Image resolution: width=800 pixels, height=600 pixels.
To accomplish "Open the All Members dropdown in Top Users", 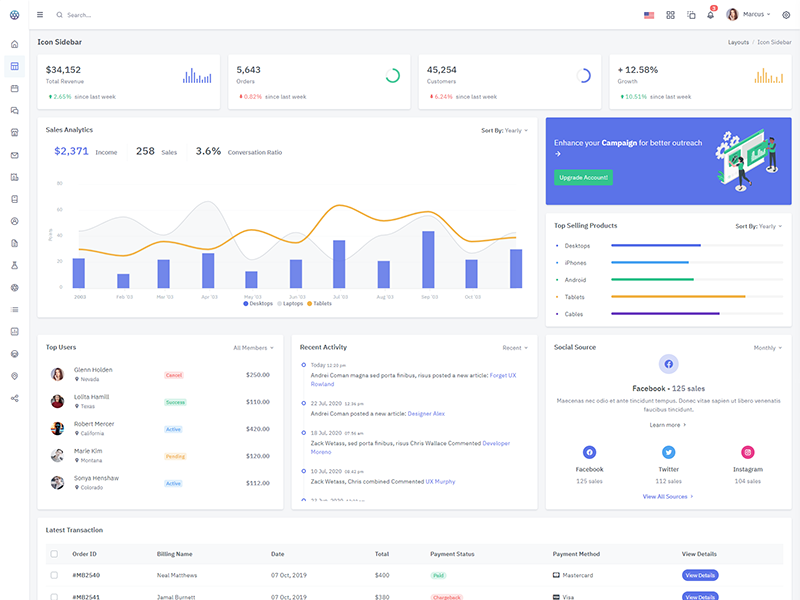I will [x=253, y=348].
